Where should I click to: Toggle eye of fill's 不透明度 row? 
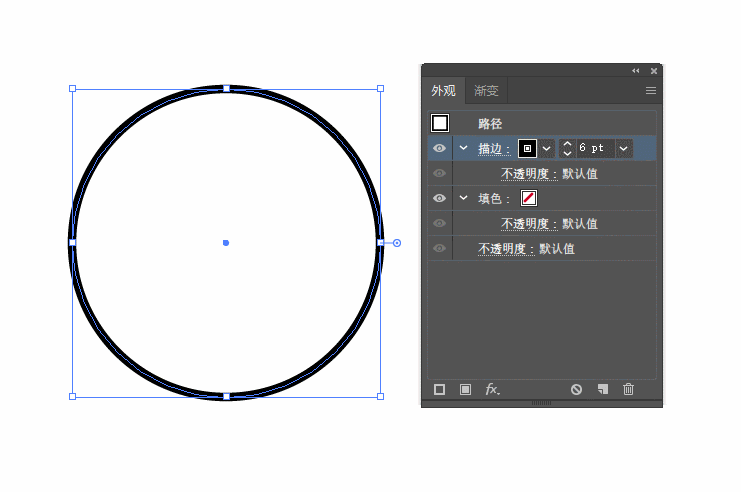tap(439, 224)
